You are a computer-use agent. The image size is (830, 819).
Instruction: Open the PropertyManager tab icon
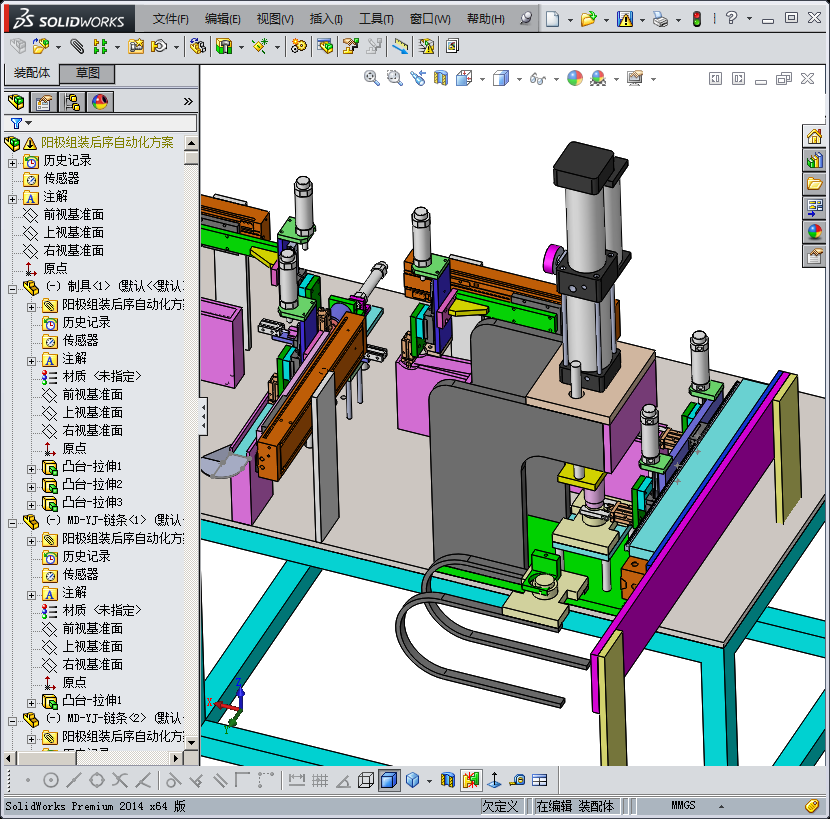tap(44, 101)
